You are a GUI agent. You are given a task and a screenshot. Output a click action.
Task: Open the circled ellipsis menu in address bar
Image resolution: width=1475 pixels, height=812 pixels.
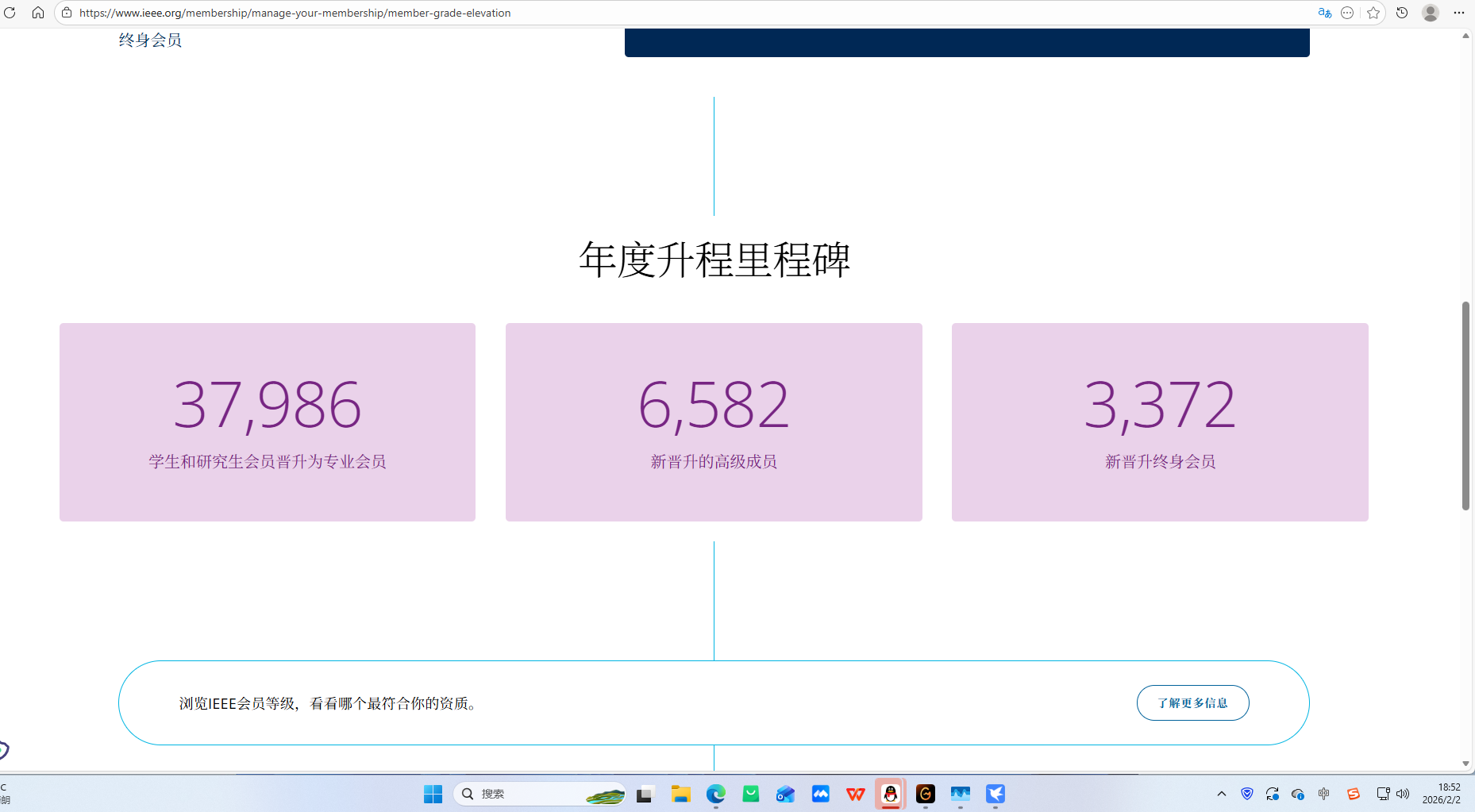coord(1347,13)
